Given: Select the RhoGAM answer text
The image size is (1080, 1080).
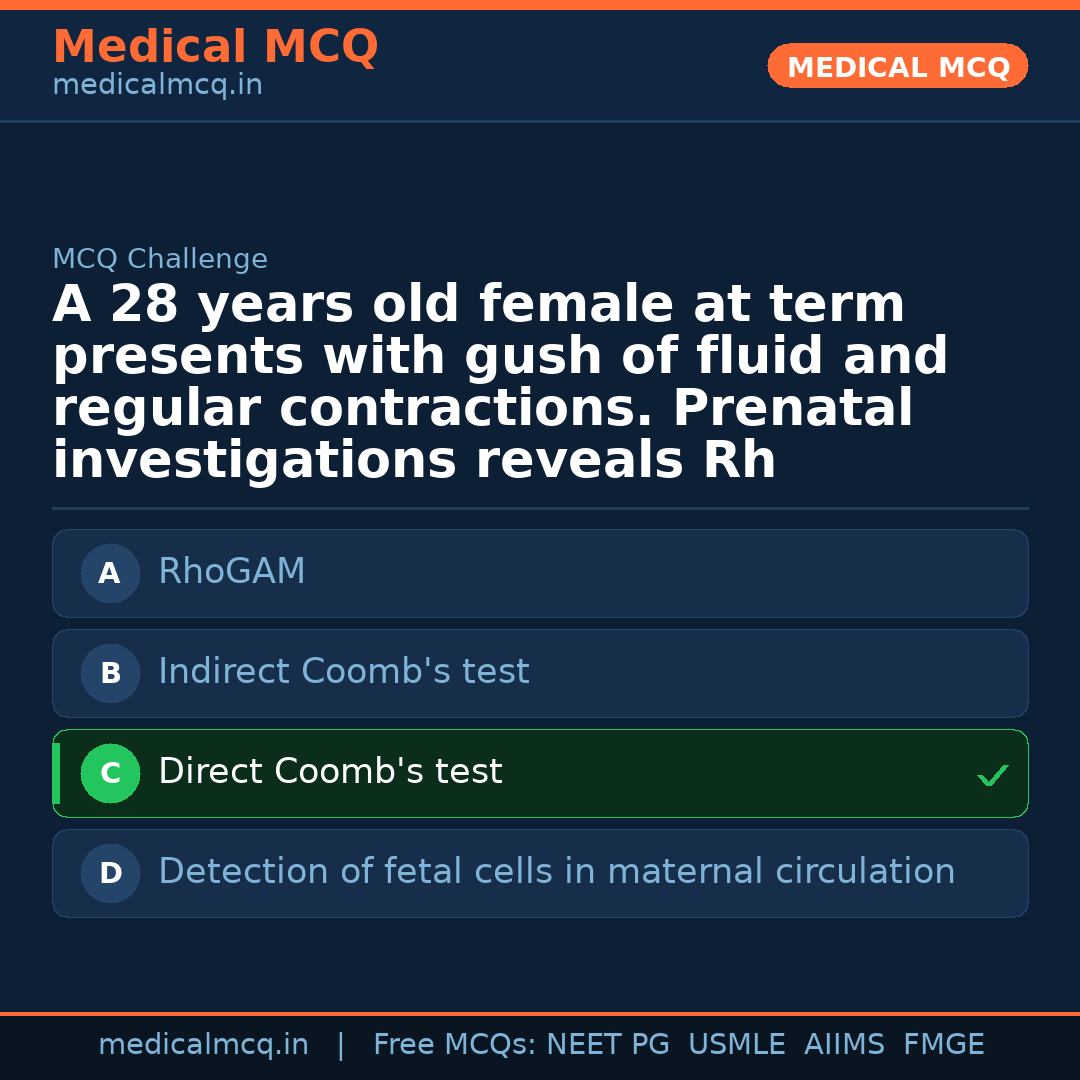Looking at the screenshot, I should (x=232, y=572).
